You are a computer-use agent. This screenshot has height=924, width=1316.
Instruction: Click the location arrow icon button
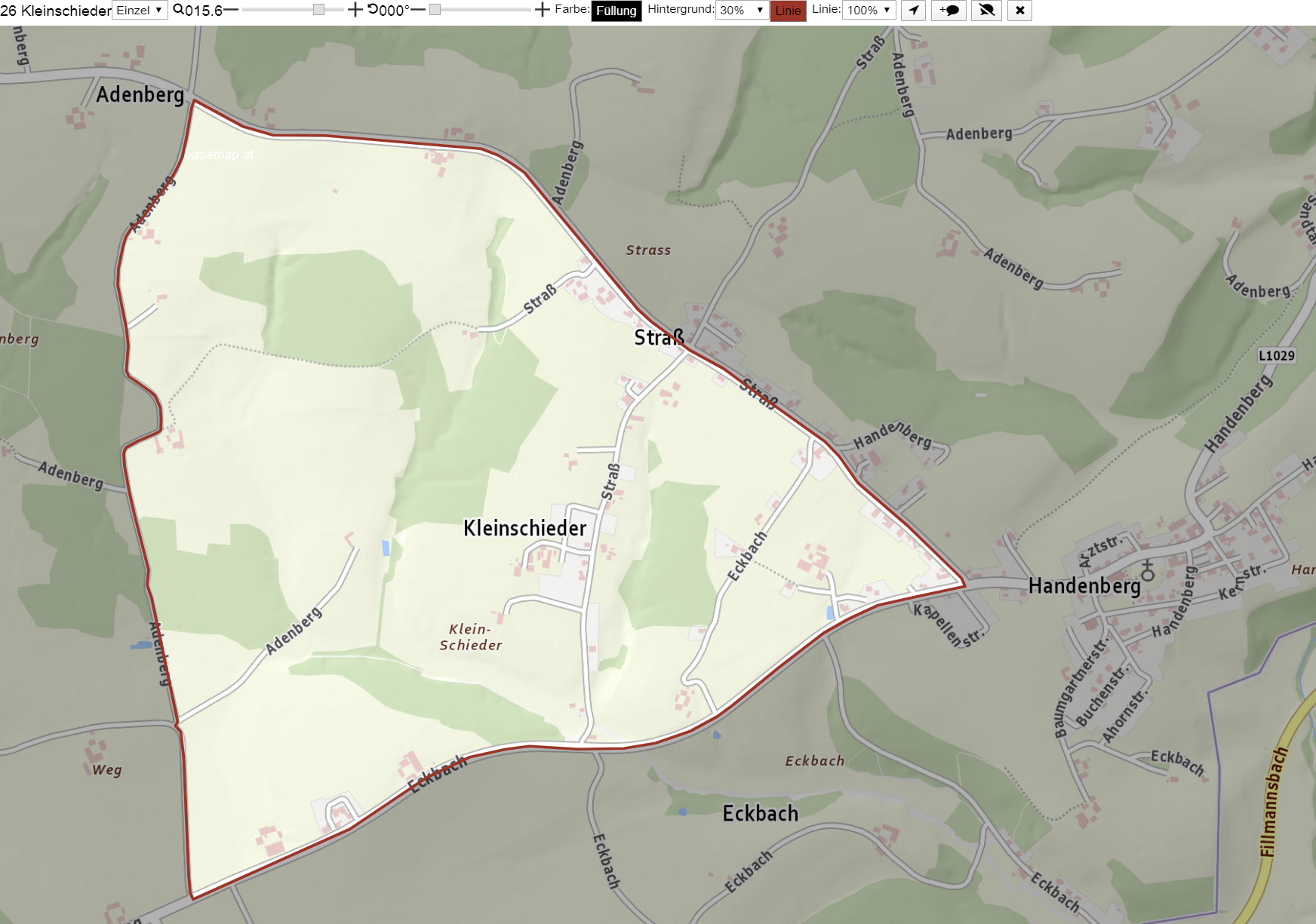tap(914, 11)
